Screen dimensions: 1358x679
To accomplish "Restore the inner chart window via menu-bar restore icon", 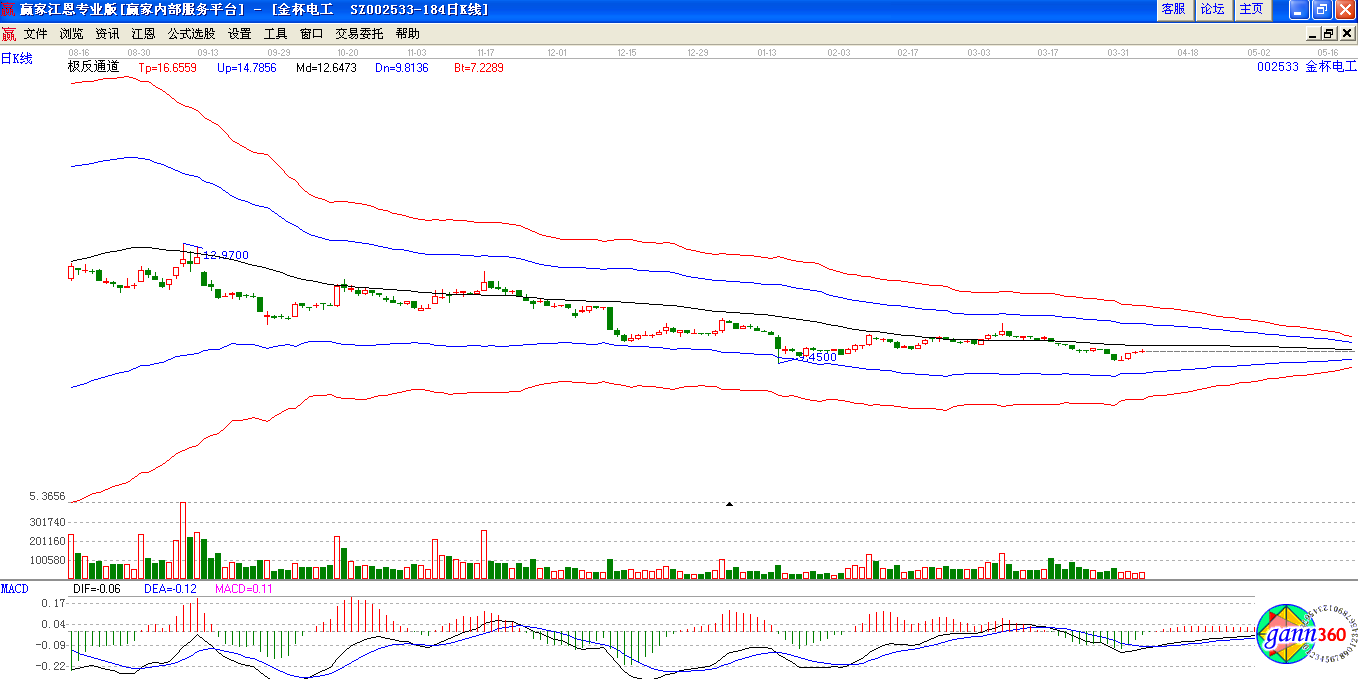I will 1328,33.
